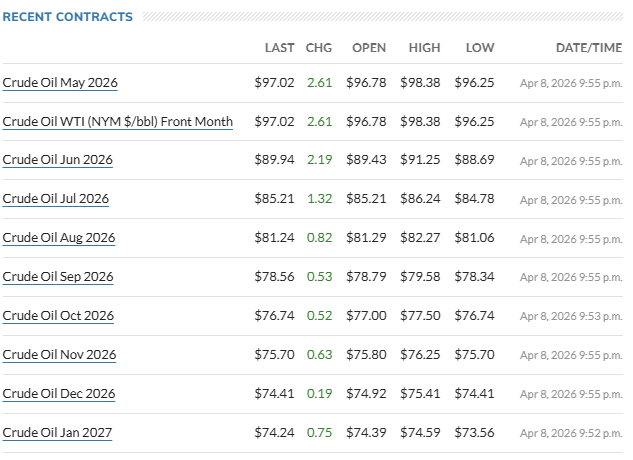
Task: Select the $81.24 last price for Aug 2026
Action: click(x=274, y=238)
